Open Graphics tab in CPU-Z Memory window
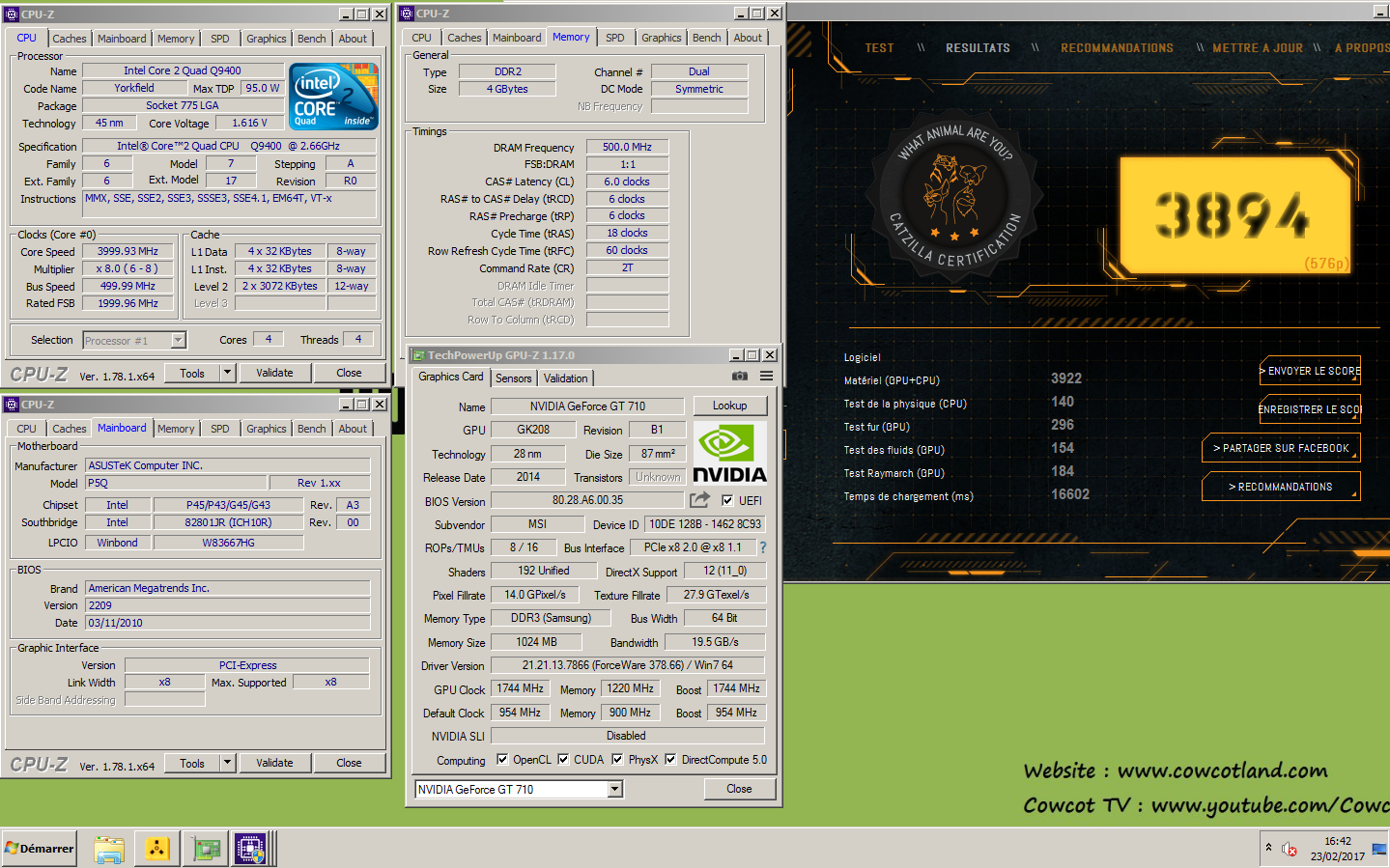This screenshot has width=1390, height=868. 662,38
